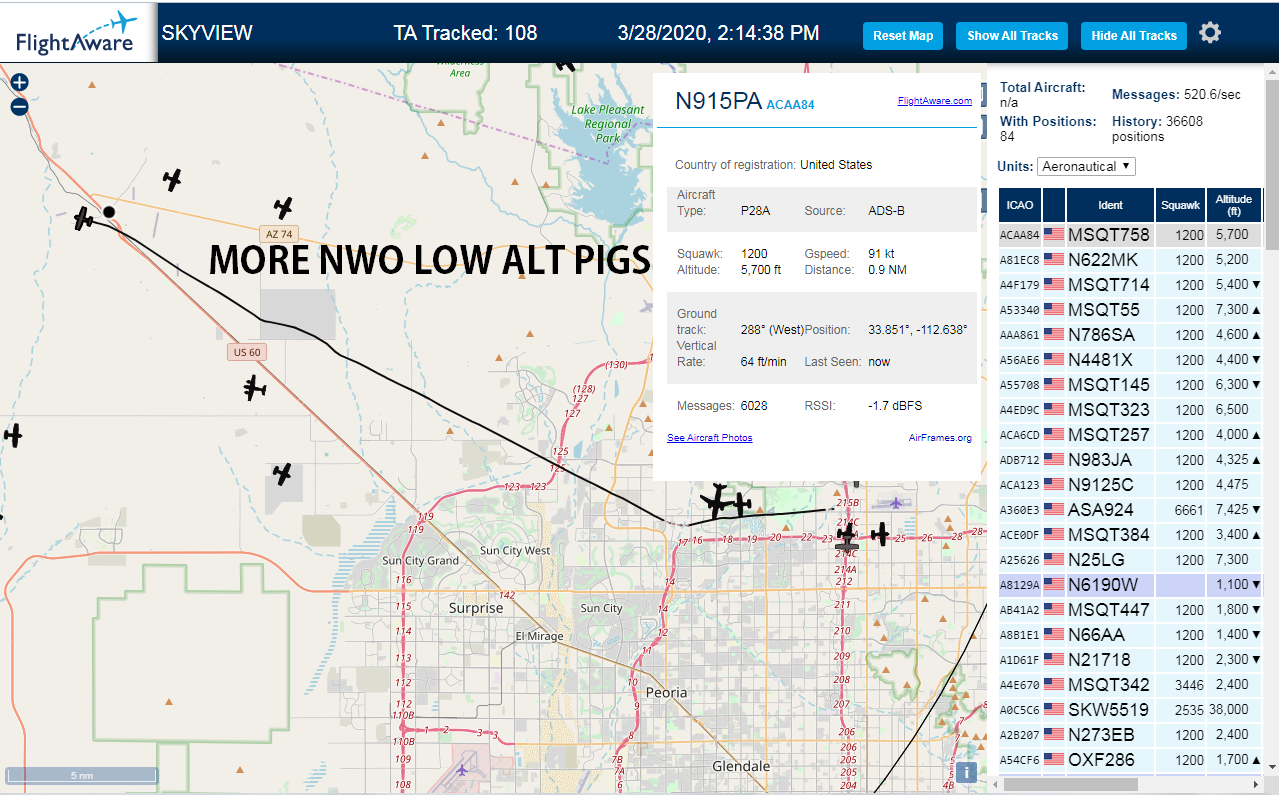Click the Lake Pleasant Regional Park label
This screenshot has height=795, width=1279.
608,124
